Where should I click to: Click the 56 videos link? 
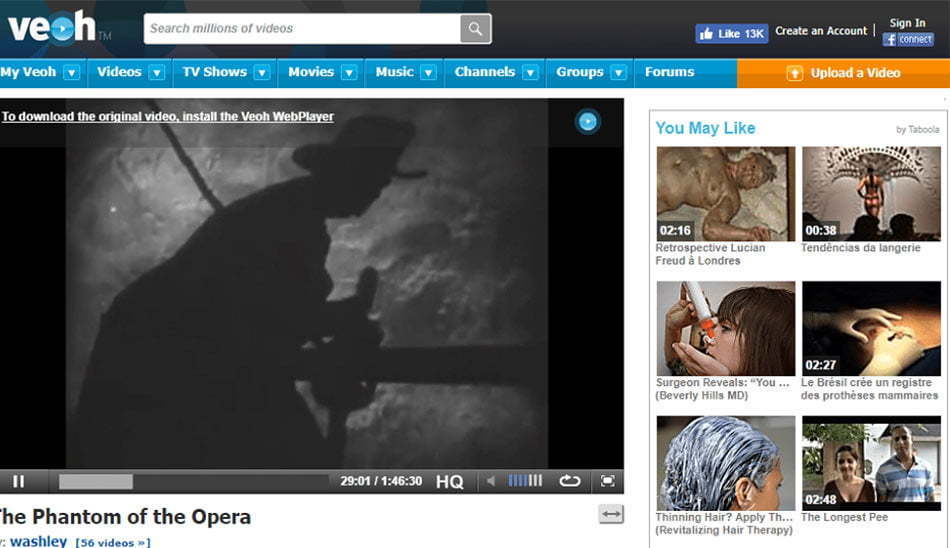tap(113, 543)
